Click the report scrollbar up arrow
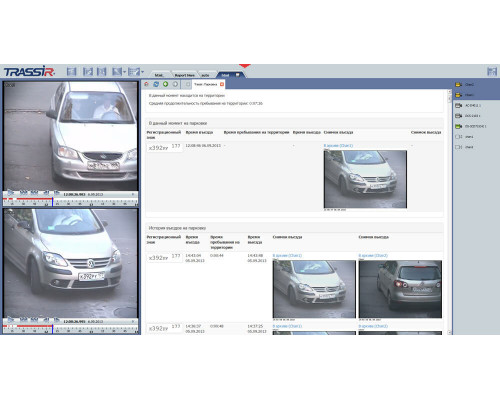 [449, 93]
